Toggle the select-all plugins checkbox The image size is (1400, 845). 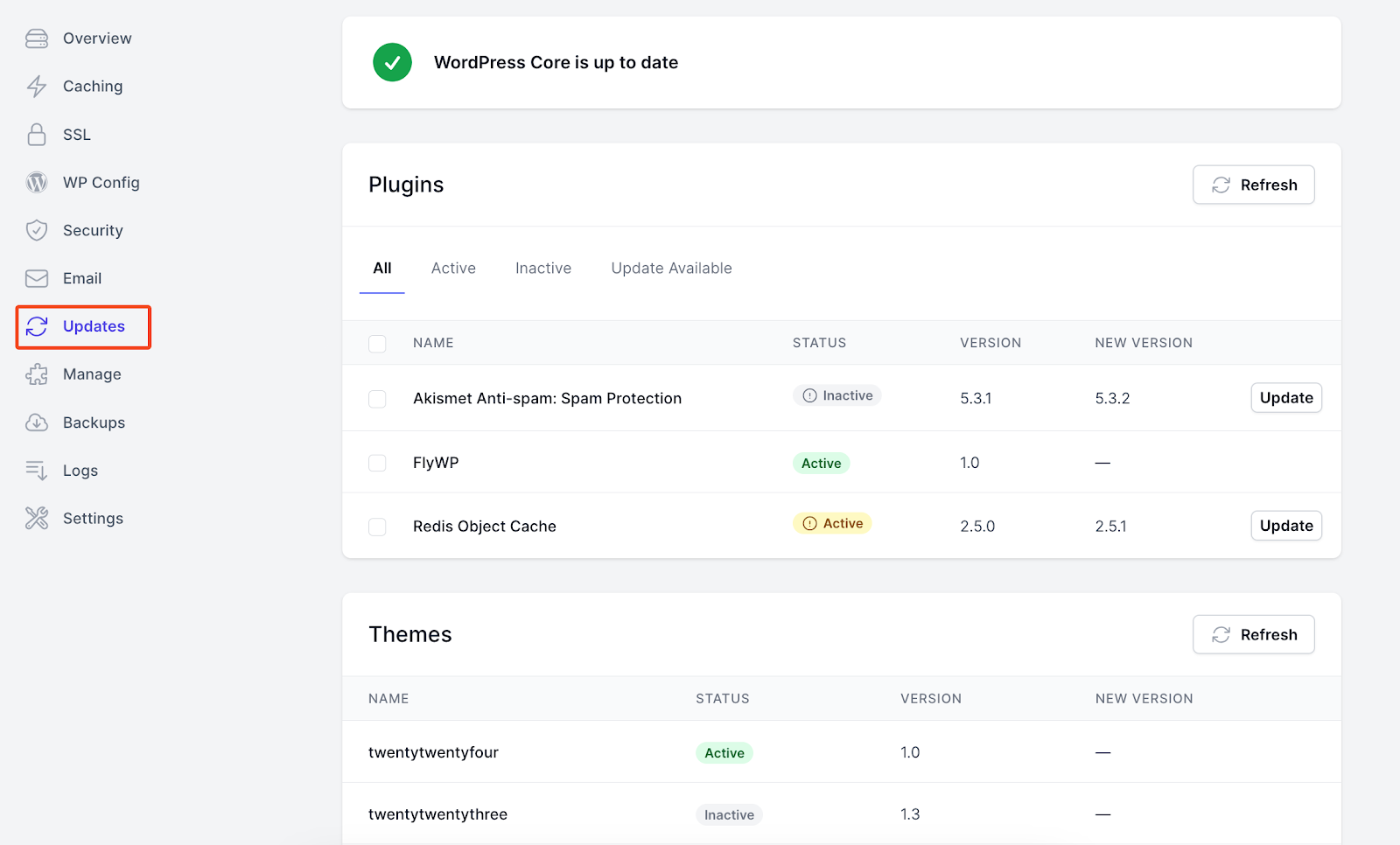pos(377,344)
